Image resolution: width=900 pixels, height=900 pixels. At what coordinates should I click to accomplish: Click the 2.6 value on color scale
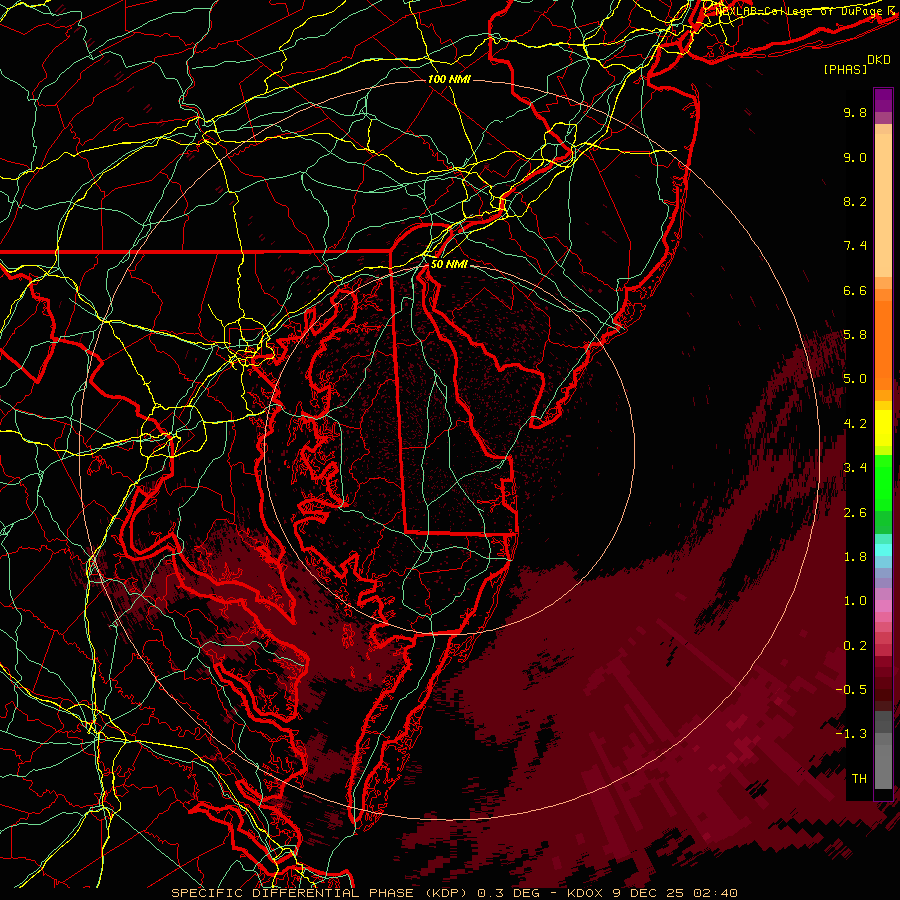(855, 513)
